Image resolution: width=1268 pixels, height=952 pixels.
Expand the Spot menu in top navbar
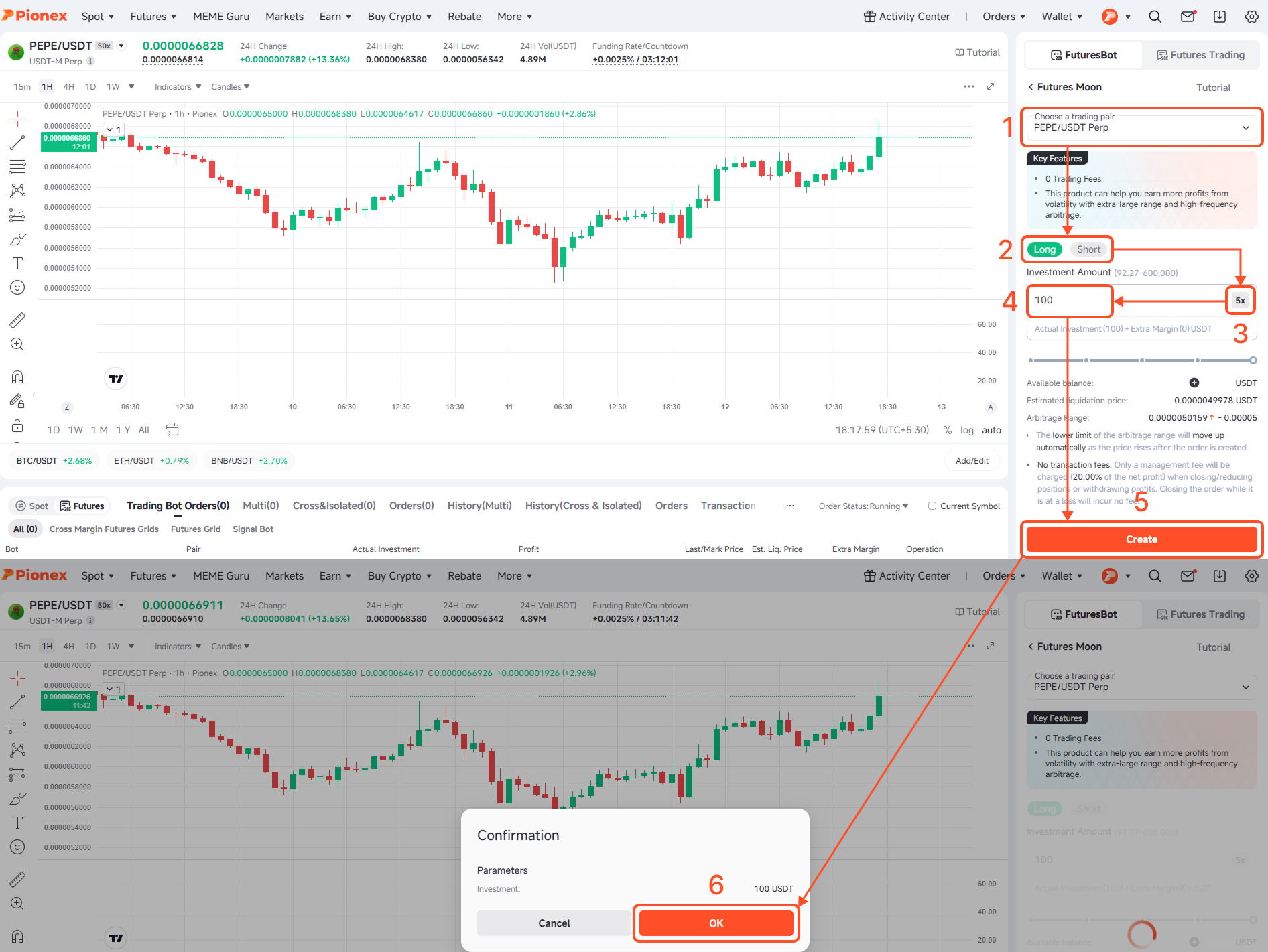point(97,17)
